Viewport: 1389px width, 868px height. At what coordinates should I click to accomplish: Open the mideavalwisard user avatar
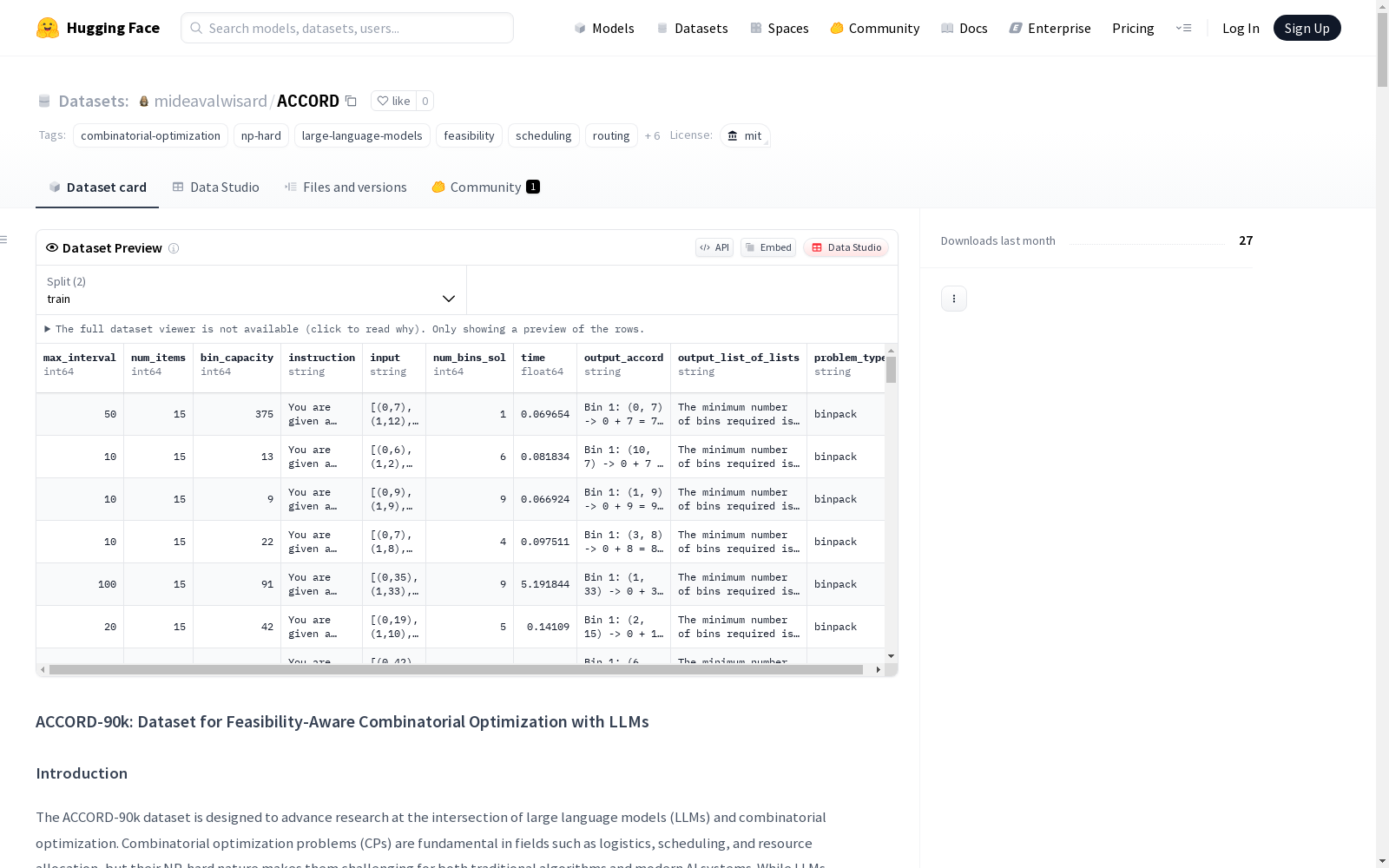(144, 101)
